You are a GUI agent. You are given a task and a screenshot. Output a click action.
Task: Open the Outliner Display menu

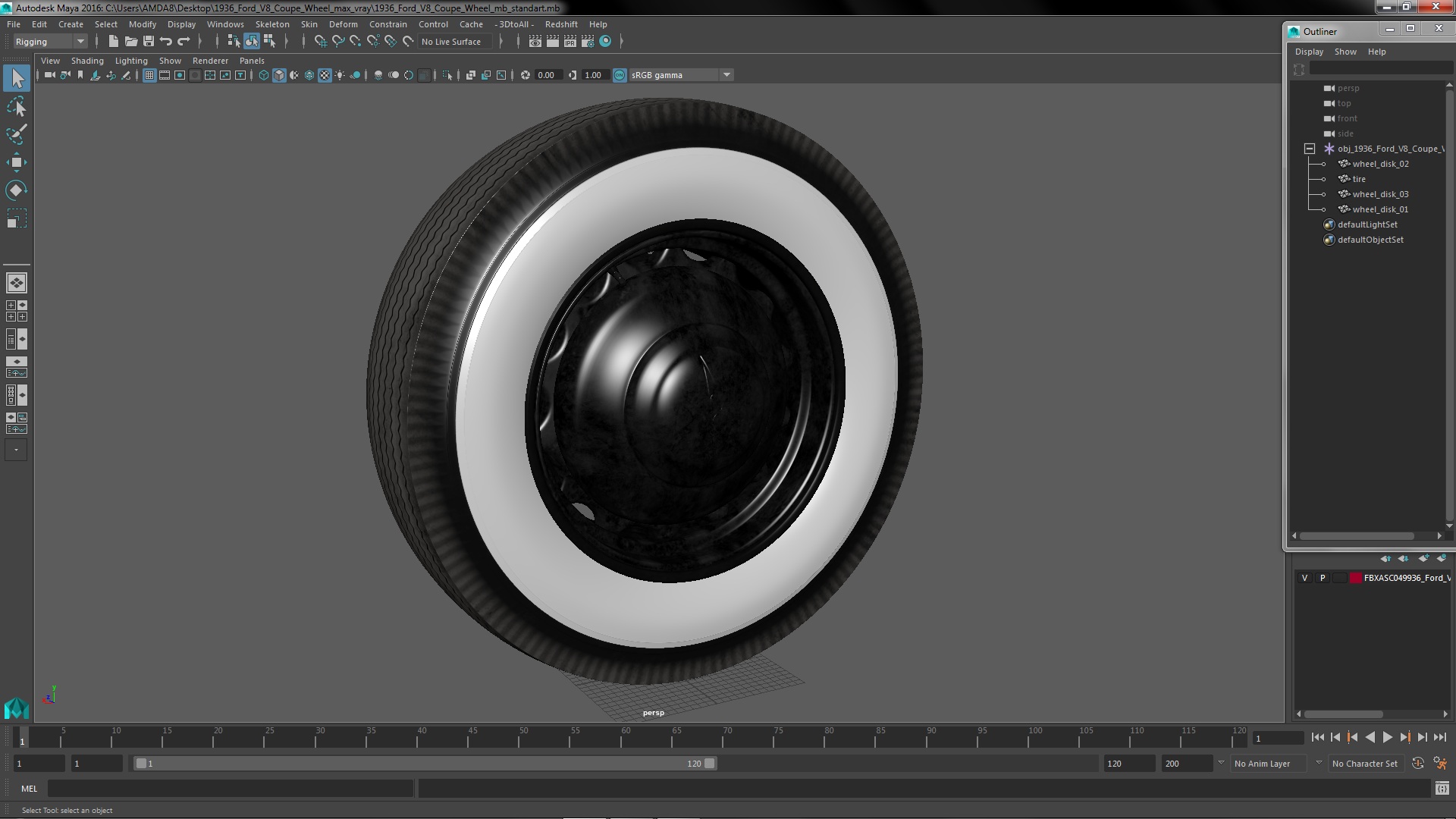click(1309, 52)
